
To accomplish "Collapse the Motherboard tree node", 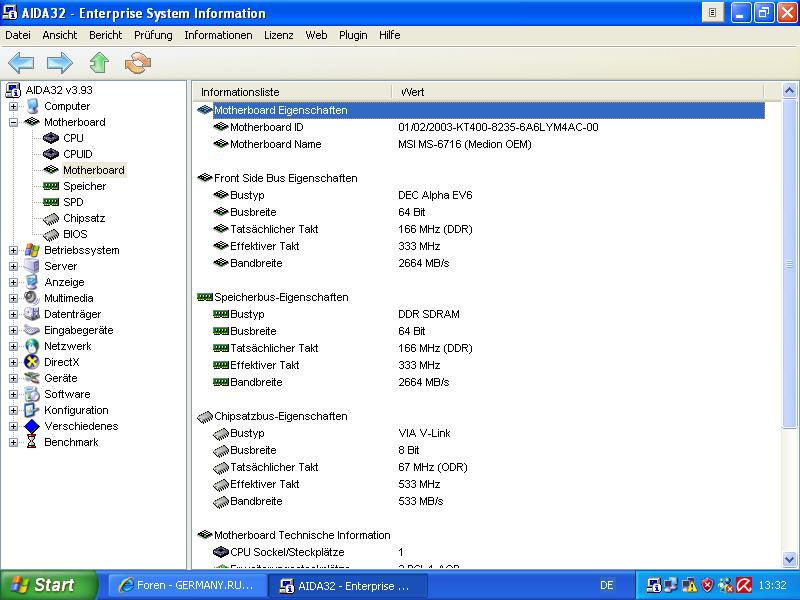I will pyautogui.click(x=14, y=122).
